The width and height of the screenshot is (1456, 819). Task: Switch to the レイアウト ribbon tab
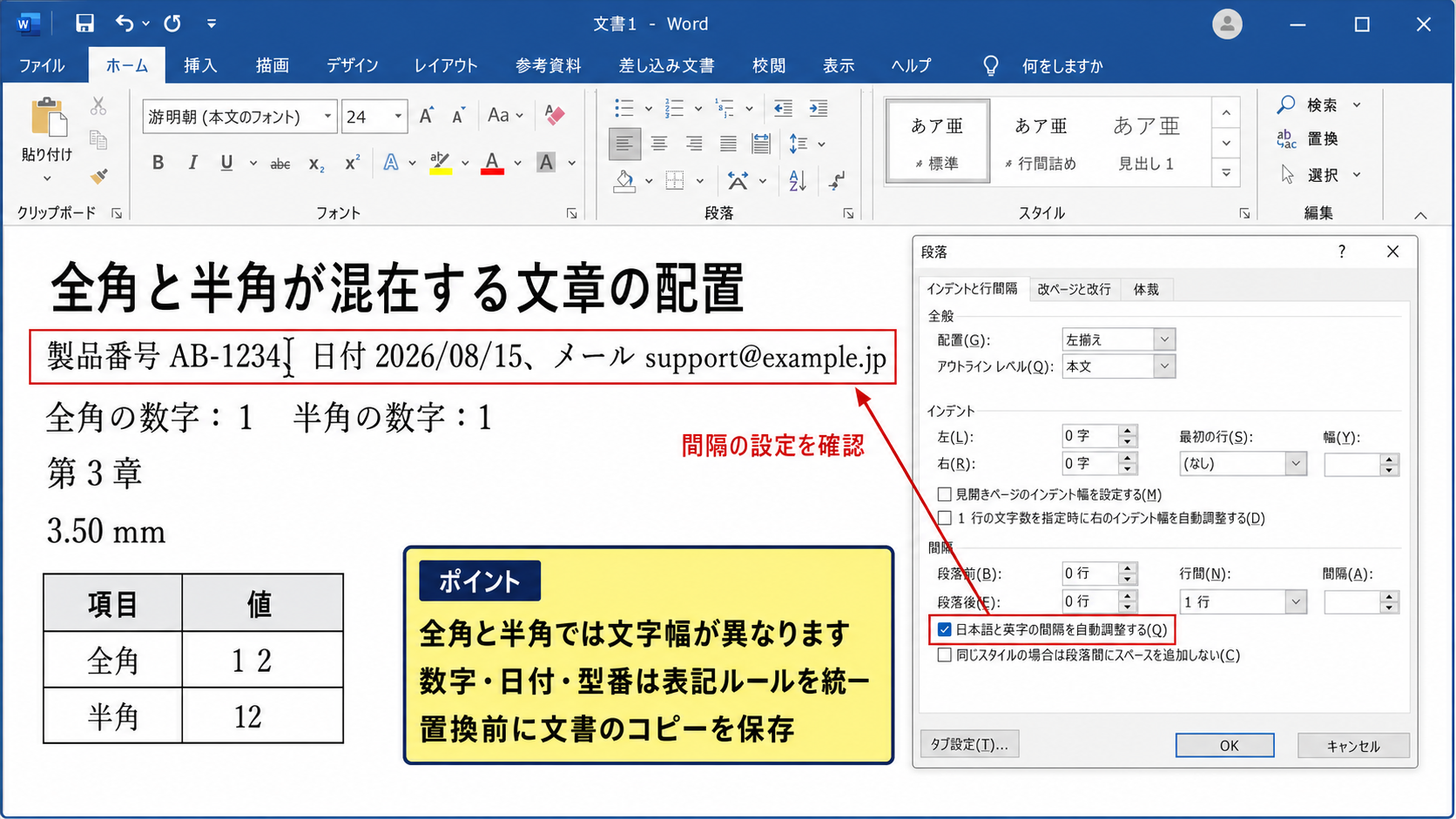446,65
